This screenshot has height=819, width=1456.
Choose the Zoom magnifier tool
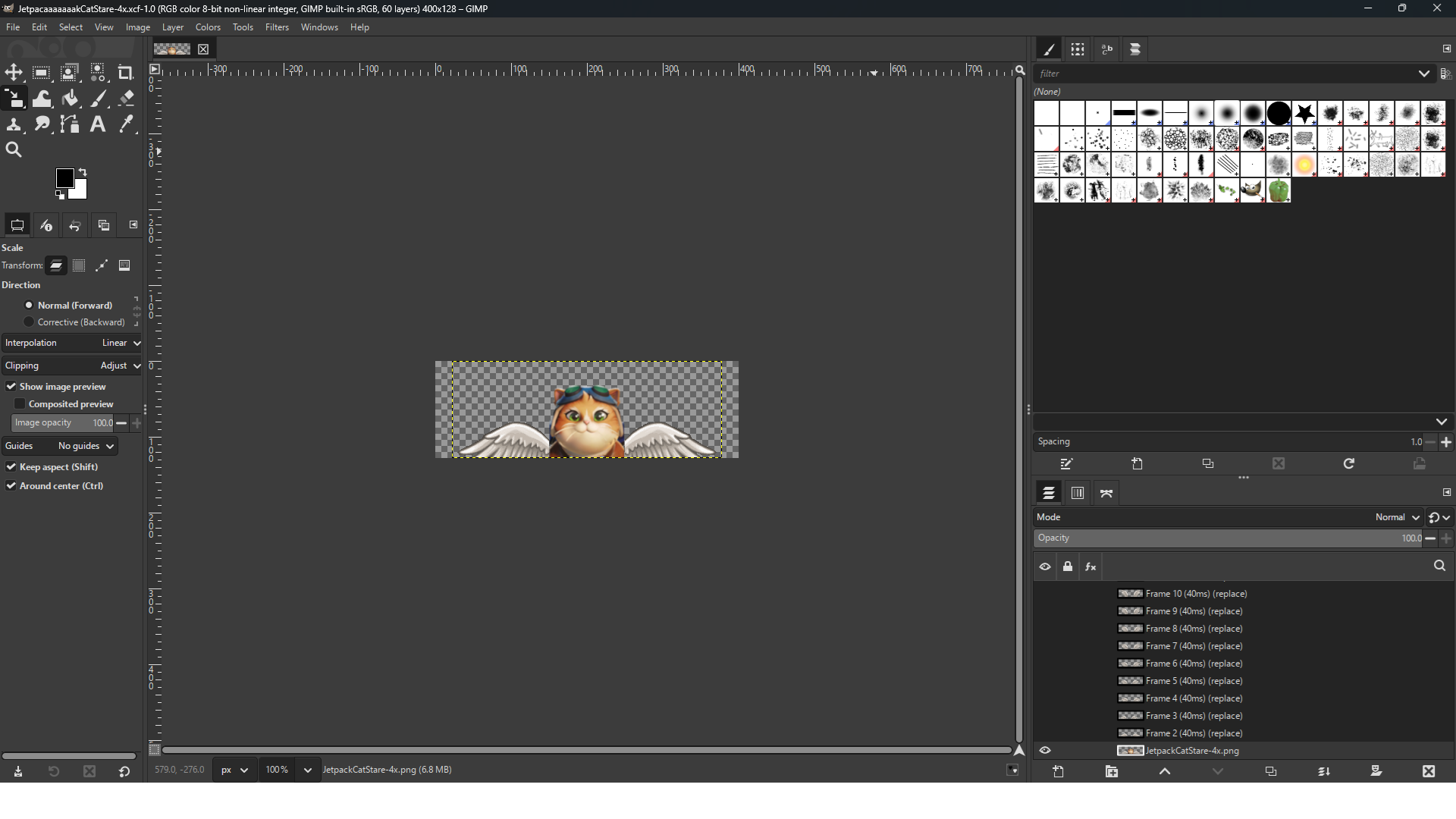coord(14,150)
